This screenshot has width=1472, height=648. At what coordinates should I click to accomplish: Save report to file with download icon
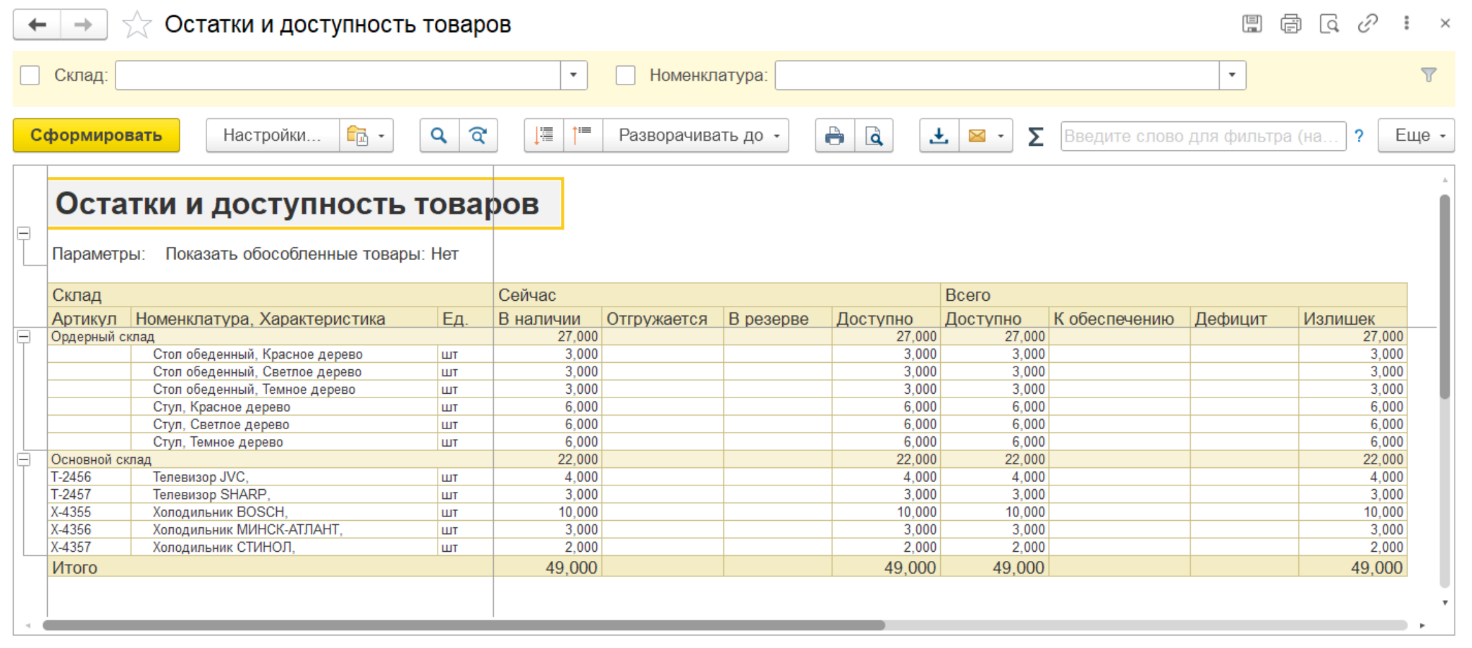(939, 136)
